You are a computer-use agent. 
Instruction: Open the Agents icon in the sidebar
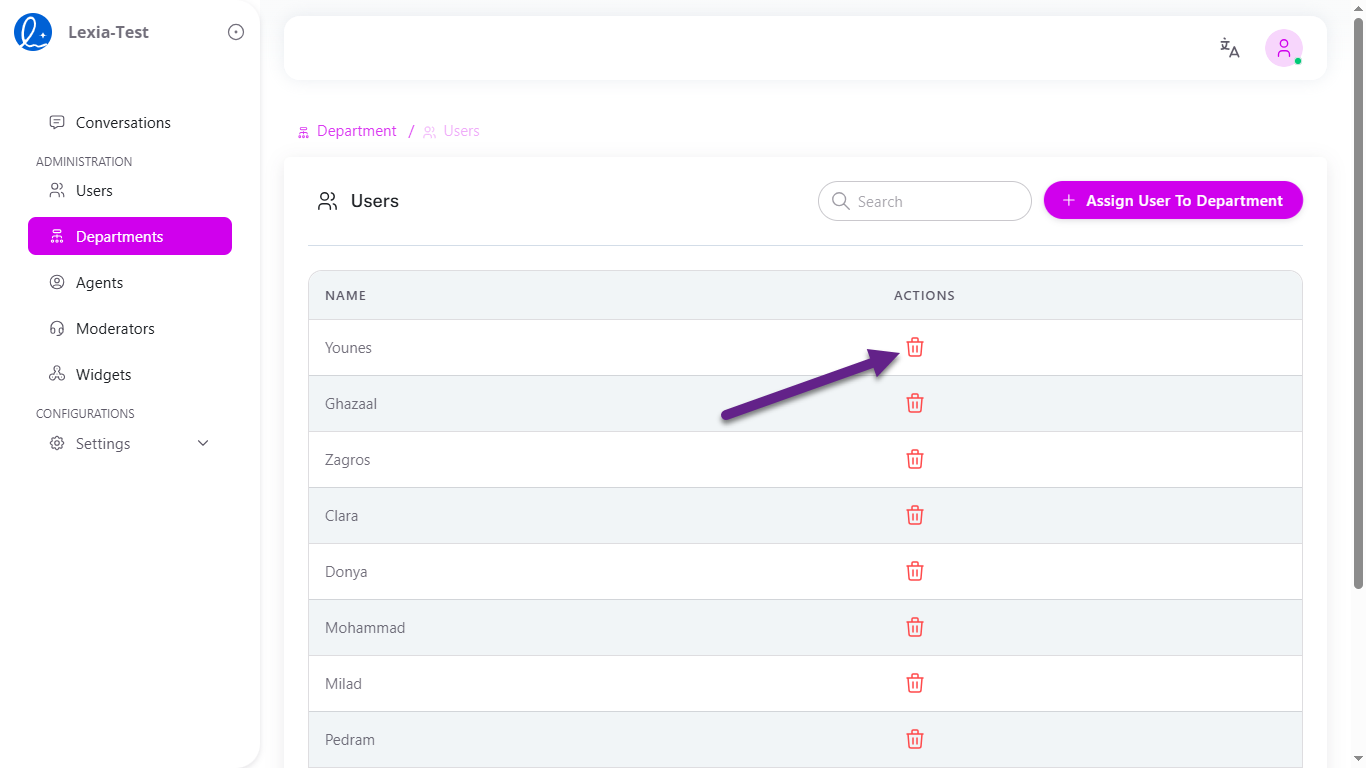[57, 282]
